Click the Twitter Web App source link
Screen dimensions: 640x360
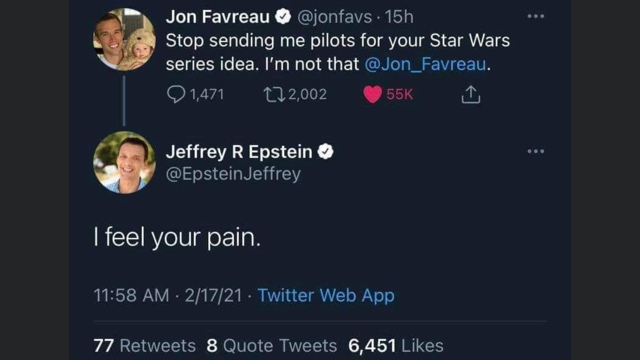pyautogui.click(x=326, y=295)
